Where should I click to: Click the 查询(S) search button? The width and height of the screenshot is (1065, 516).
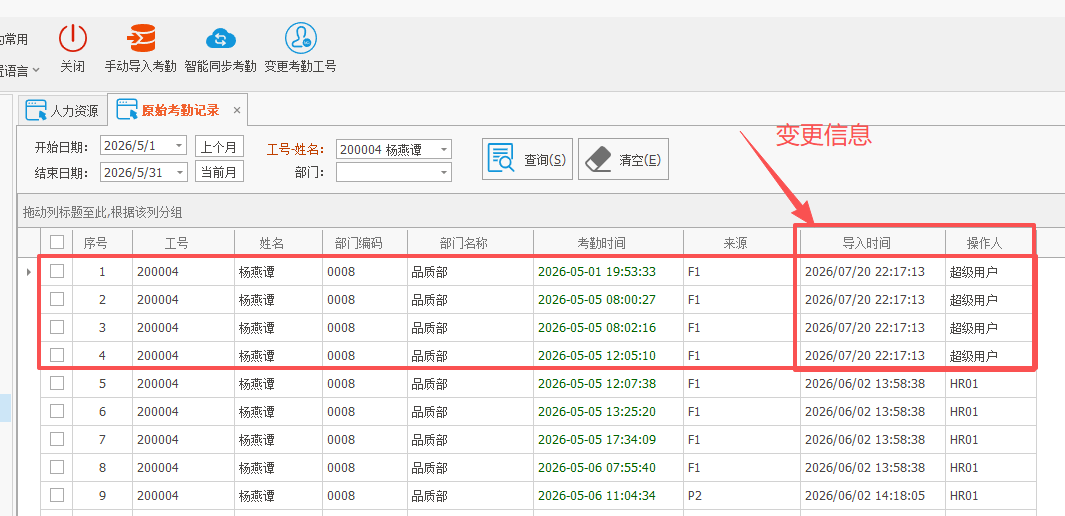(527, 160)
